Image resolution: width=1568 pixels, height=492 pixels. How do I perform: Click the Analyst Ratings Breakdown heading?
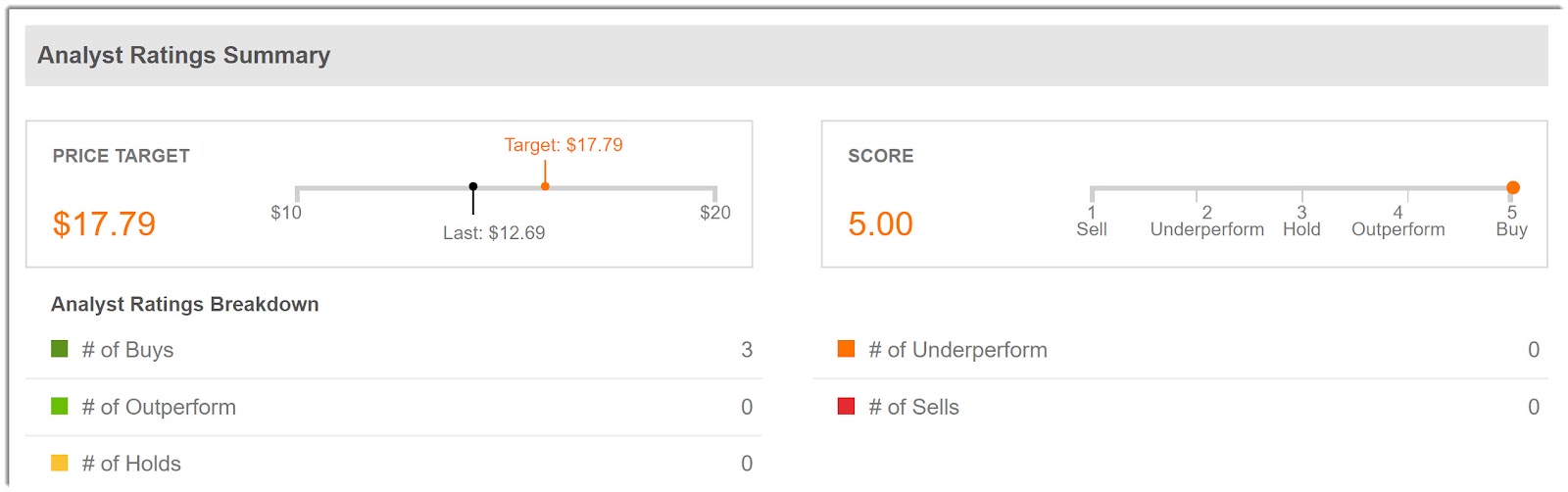pyautogui.click(x=185, y=305)
